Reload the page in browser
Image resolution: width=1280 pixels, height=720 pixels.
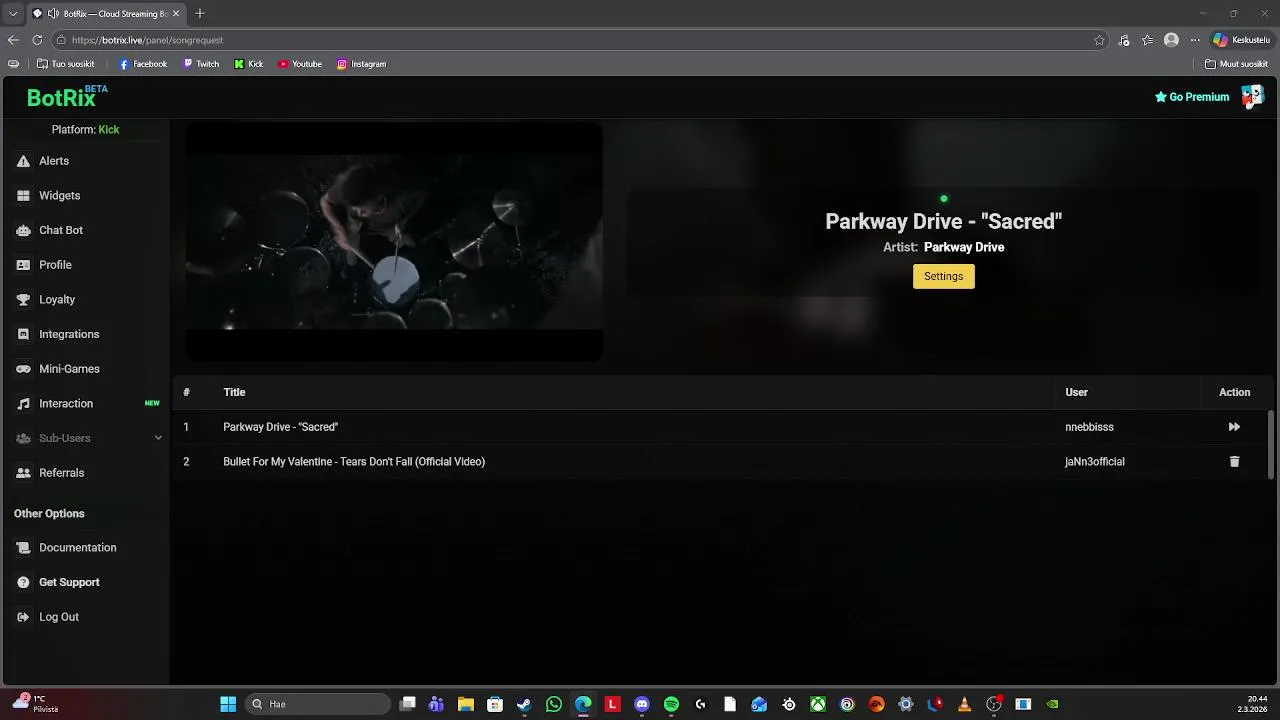[x=37, y=40]
